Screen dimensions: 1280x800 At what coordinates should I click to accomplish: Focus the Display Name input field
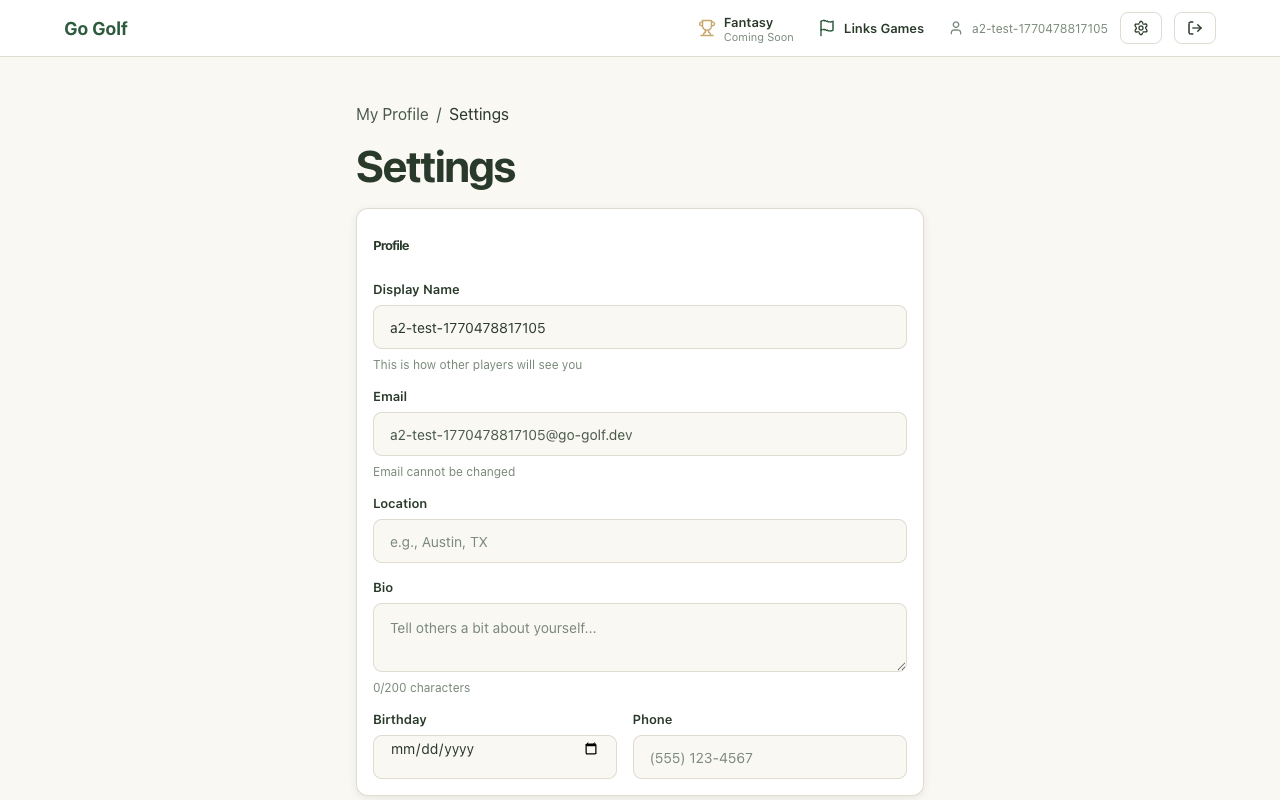(639, 327)
